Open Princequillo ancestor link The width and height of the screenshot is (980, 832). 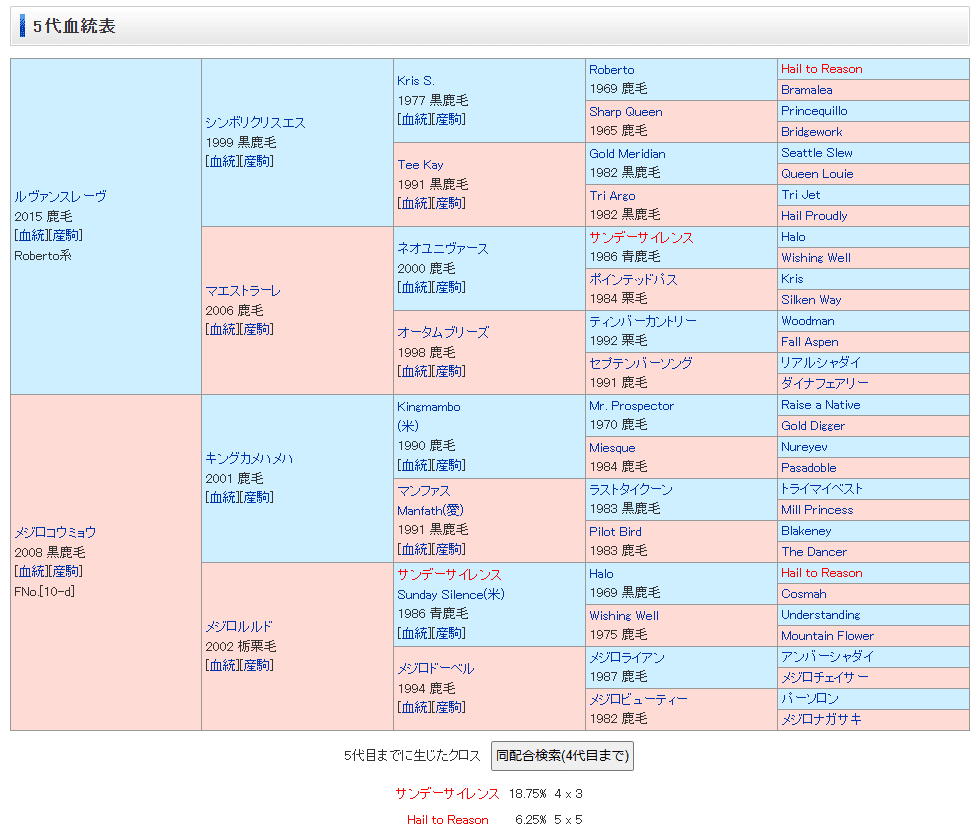(x=814, y=111)
